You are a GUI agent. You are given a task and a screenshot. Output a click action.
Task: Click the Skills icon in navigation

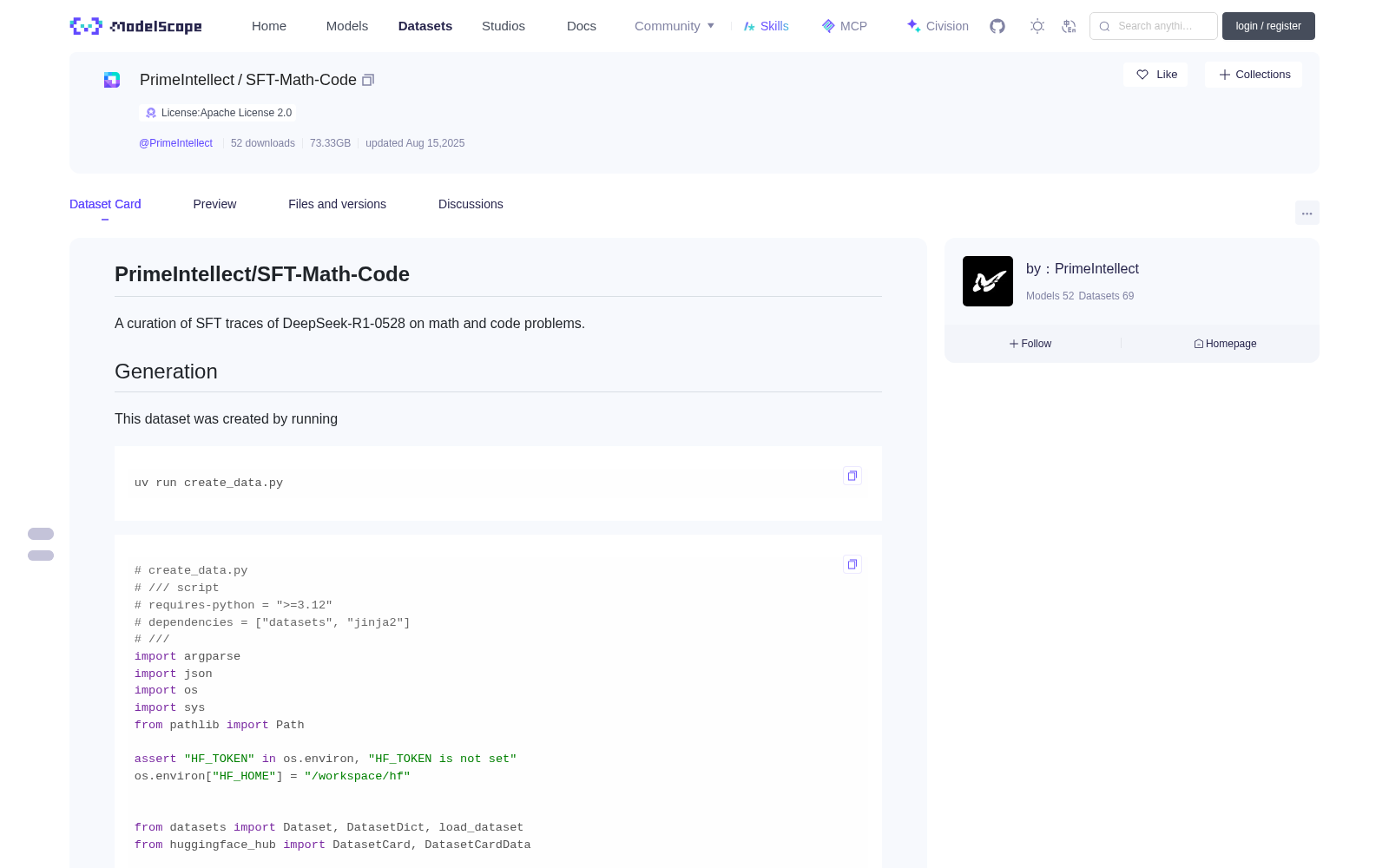coord(749,26)
